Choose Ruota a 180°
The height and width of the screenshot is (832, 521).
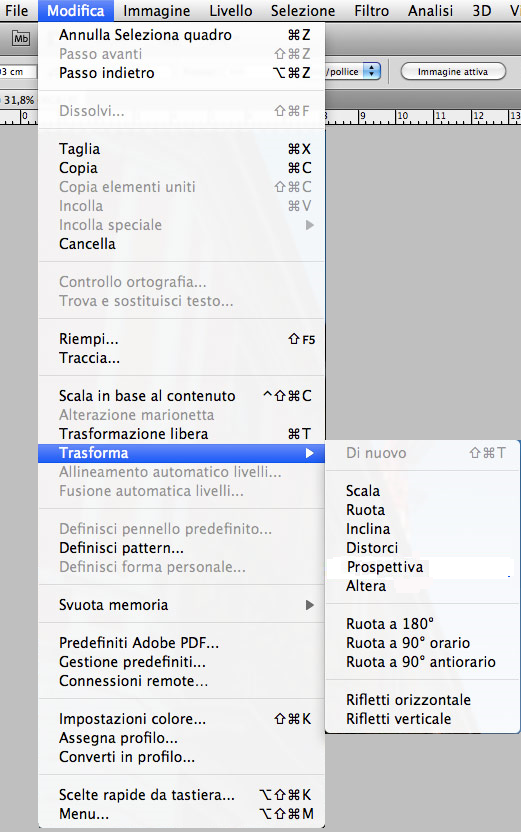(x=422, y=624)
